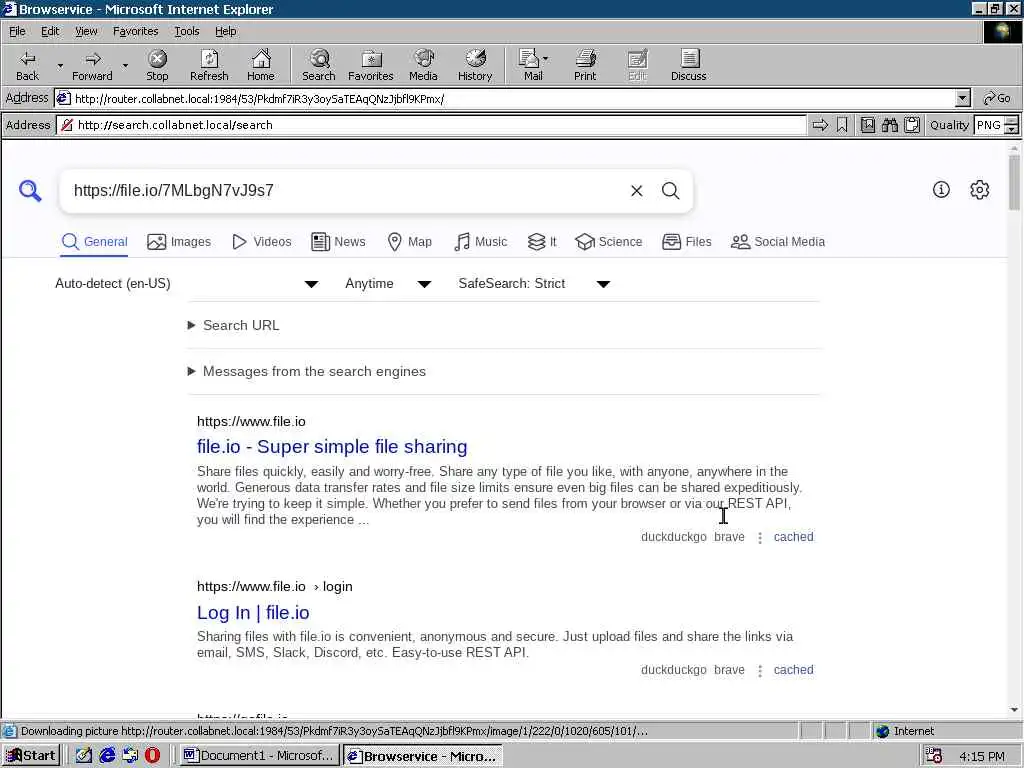Open the Tools menu
This screenshot has height=768, width=1024.
[186, 31]
